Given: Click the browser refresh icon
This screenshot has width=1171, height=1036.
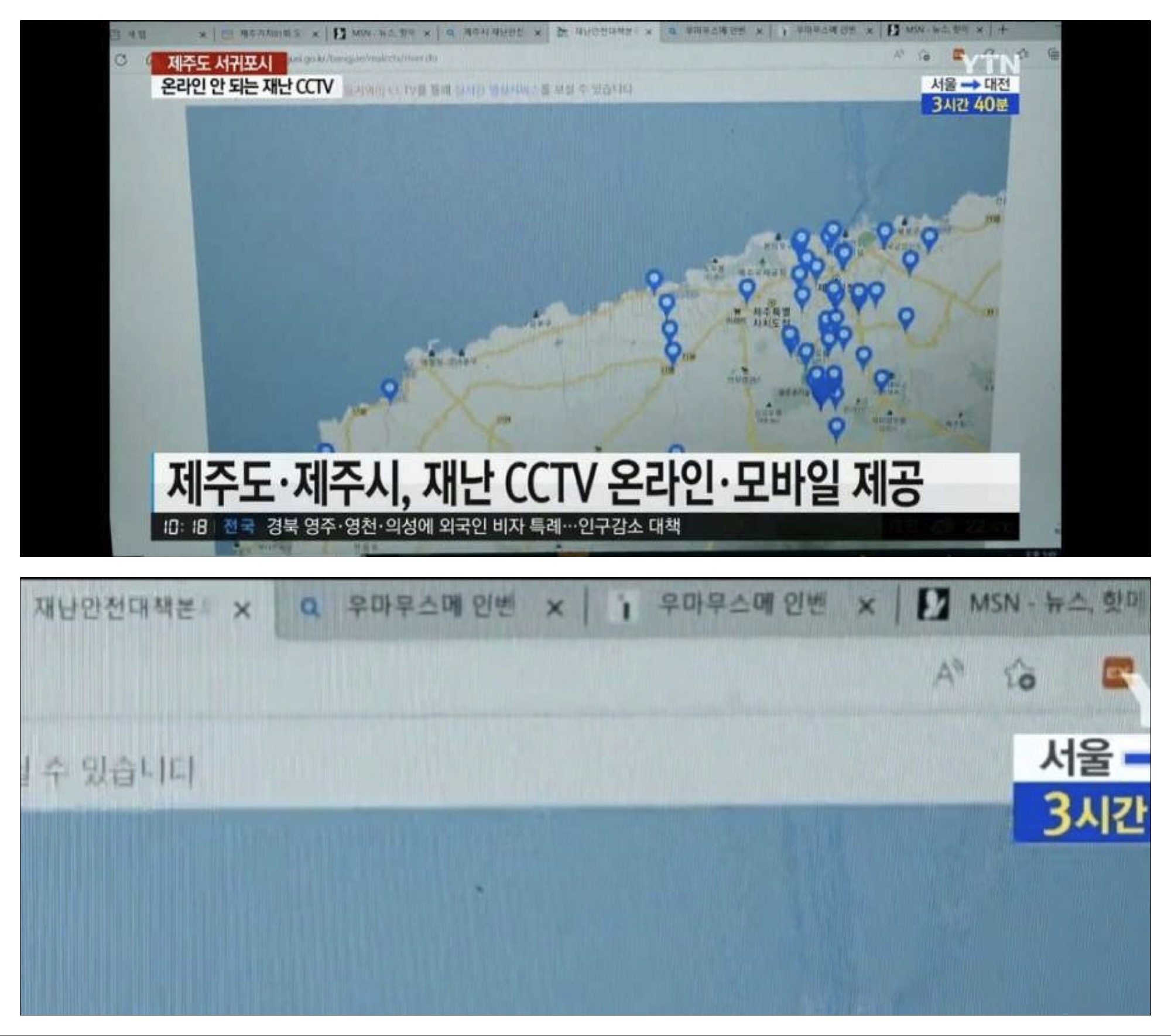Looking at the screenshot, I should coord(121,59).
